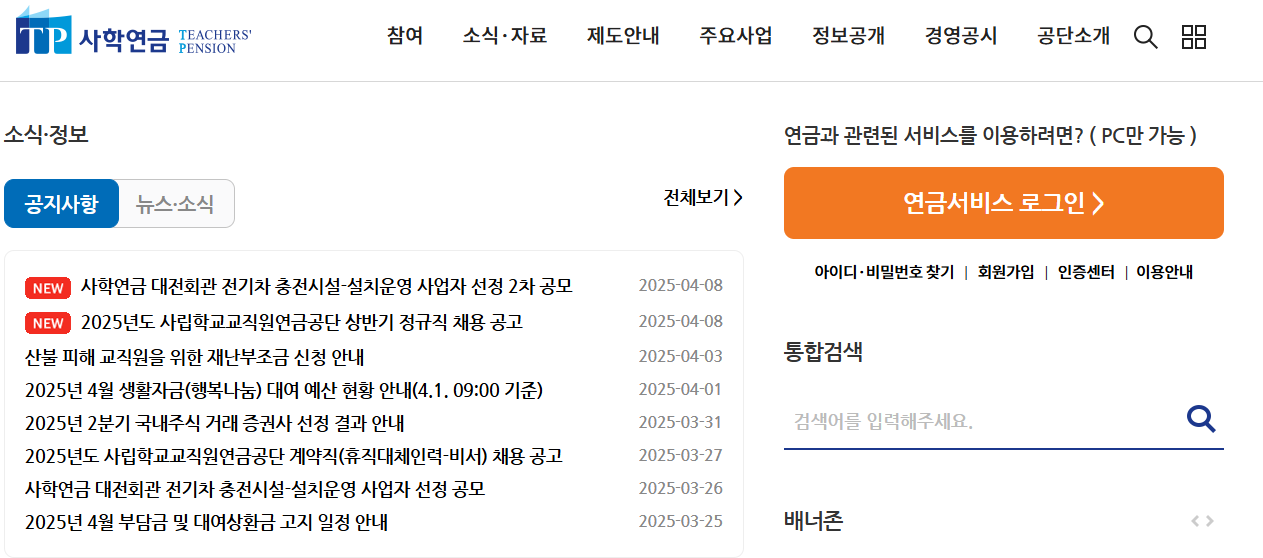Screen dimensions: 1263x558
Task: Click the TP 사학연금 logo
Action: [134, 32]
